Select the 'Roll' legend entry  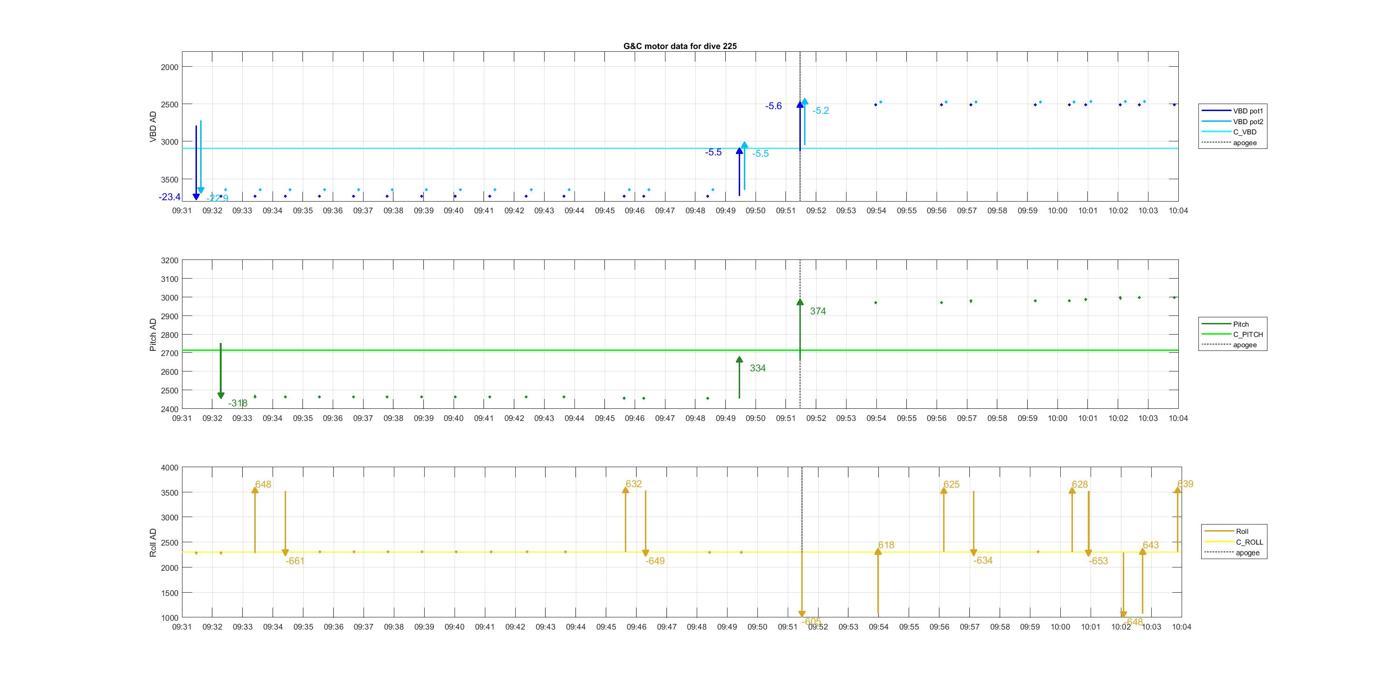(x=1227, y=531)
